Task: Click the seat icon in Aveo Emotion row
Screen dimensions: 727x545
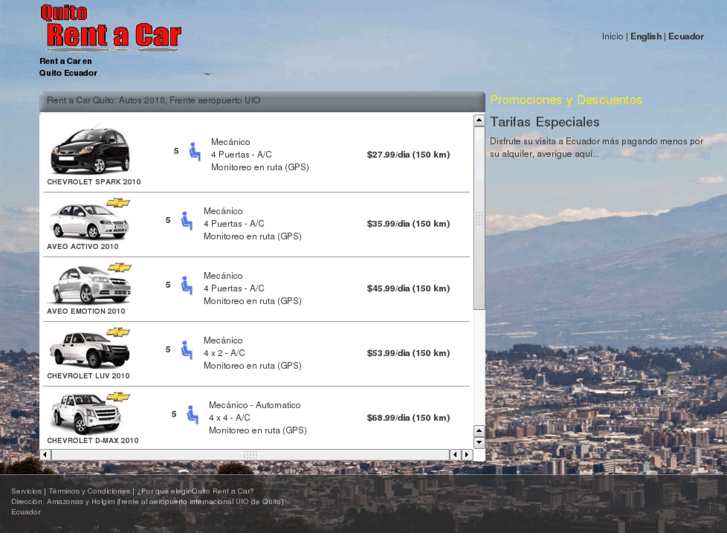Action: pyautogui.click(x=186, y=285)
